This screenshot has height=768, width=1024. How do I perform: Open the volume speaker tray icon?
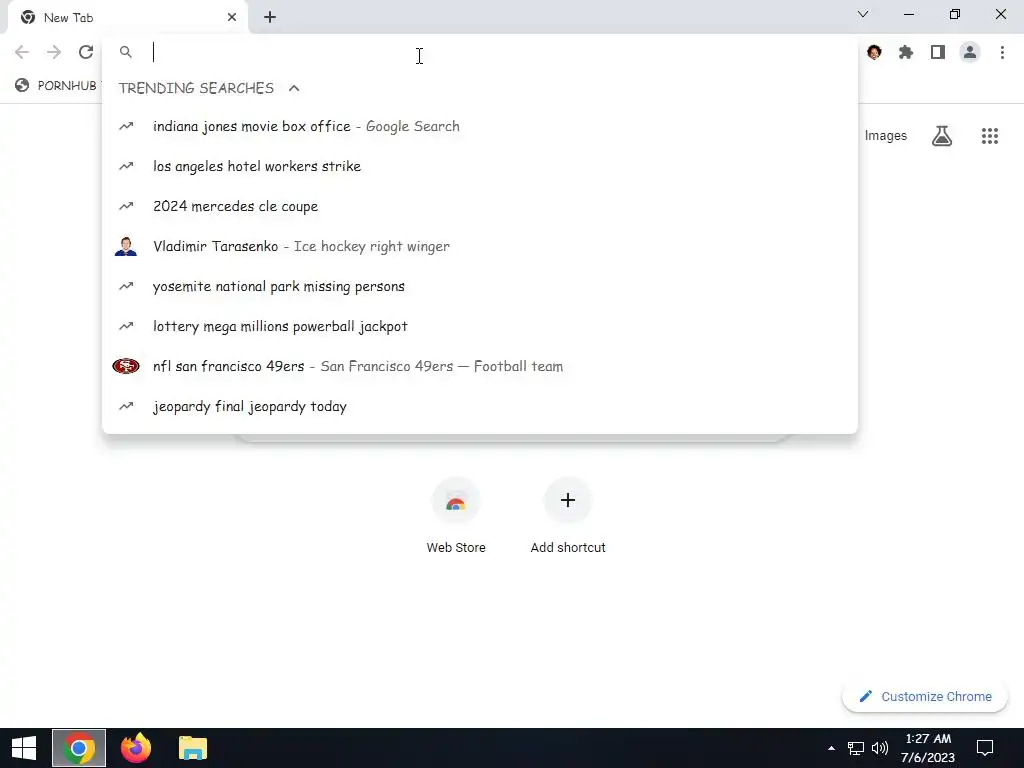coord(880,748)
